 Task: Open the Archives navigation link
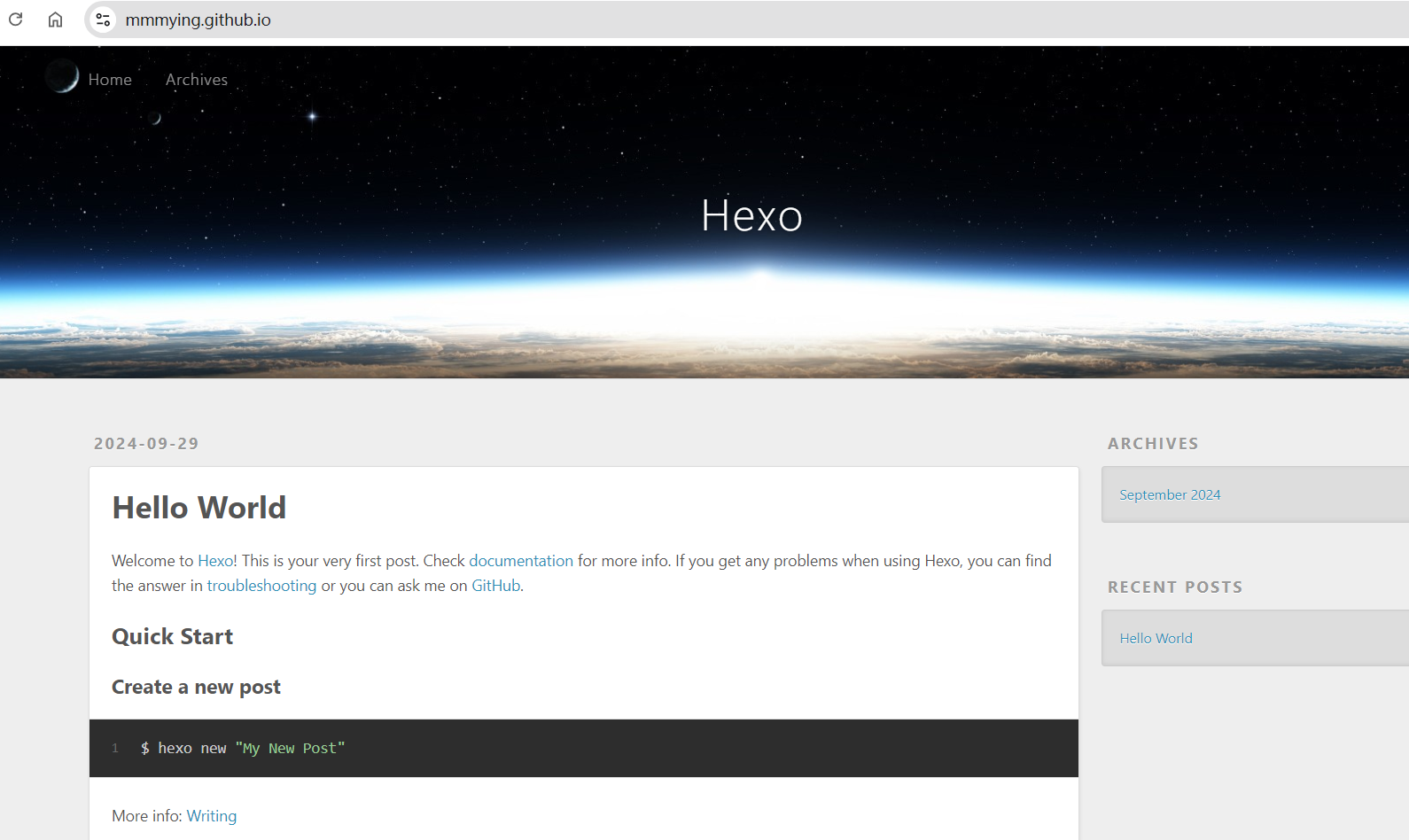coord(197,80)
